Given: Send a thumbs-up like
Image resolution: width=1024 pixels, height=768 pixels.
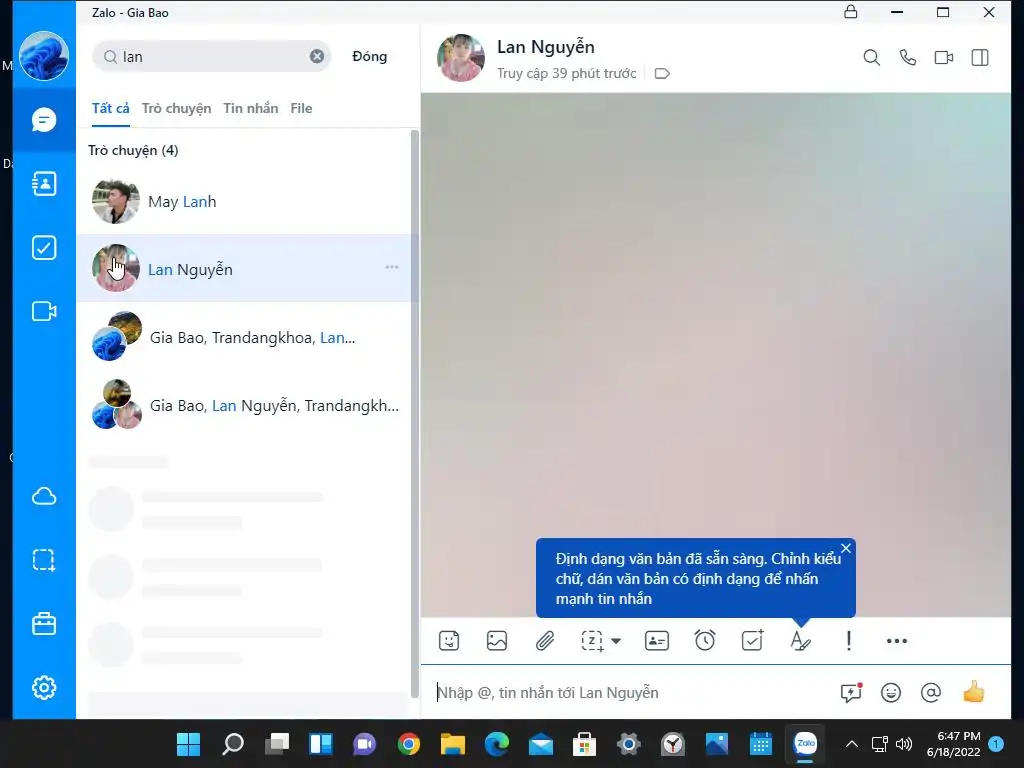Looking at the screenshot, I should tap(973, 691).
